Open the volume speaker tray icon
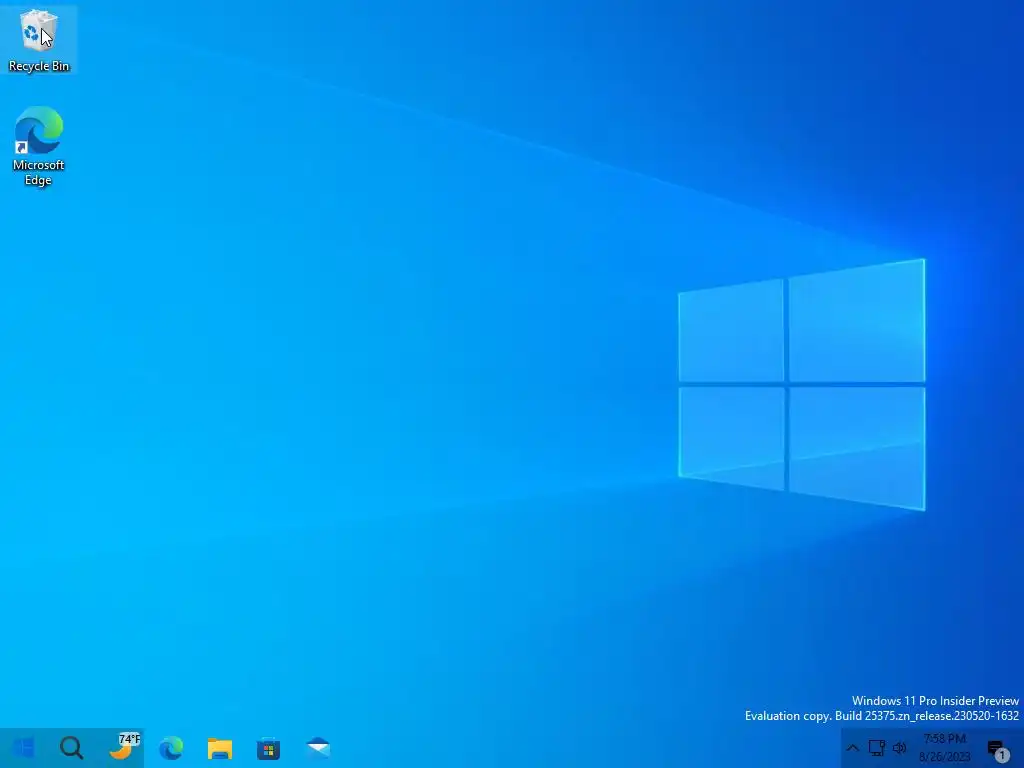This screenshot has height=768, width=1024. point(900,748)
